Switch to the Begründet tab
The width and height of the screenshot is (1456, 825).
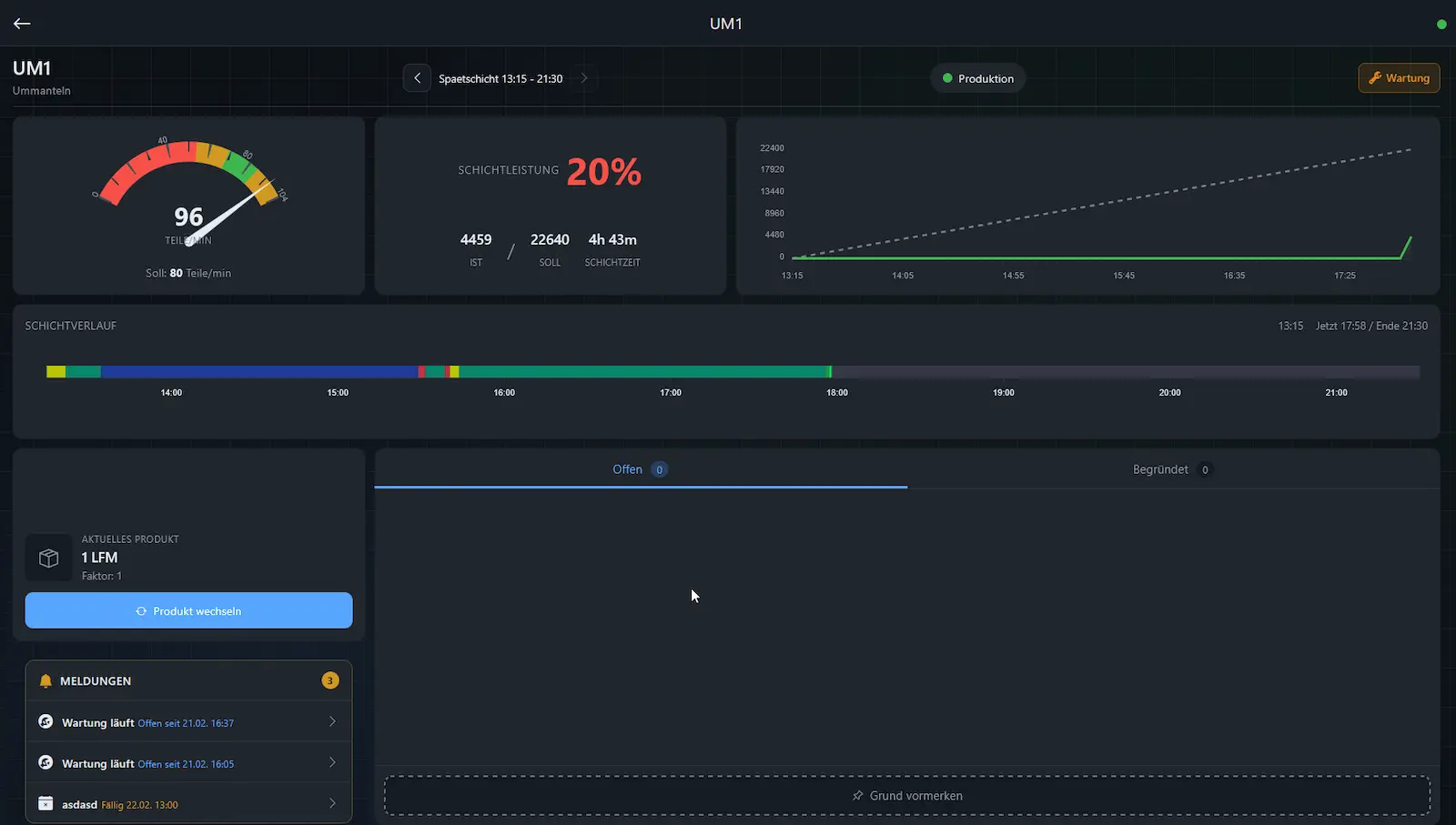coord(1171,469)
